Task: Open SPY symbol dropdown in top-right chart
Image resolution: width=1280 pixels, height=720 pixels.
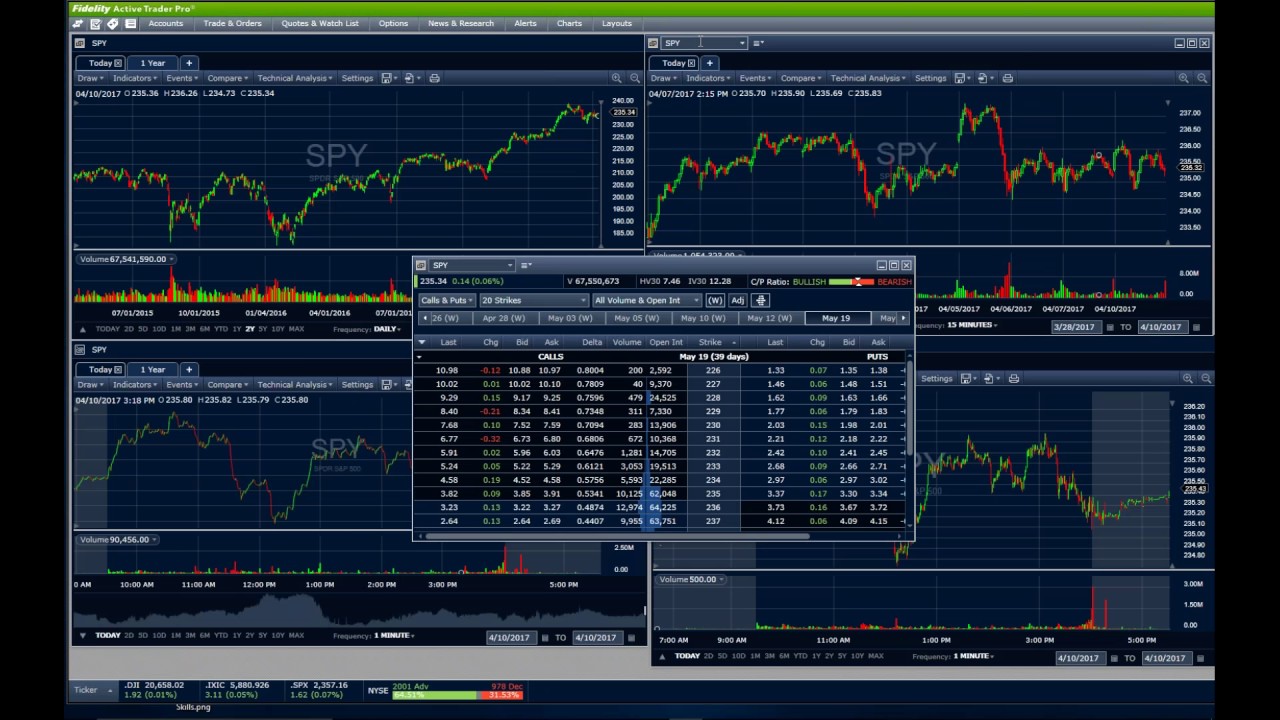Action: pos(741,43)
